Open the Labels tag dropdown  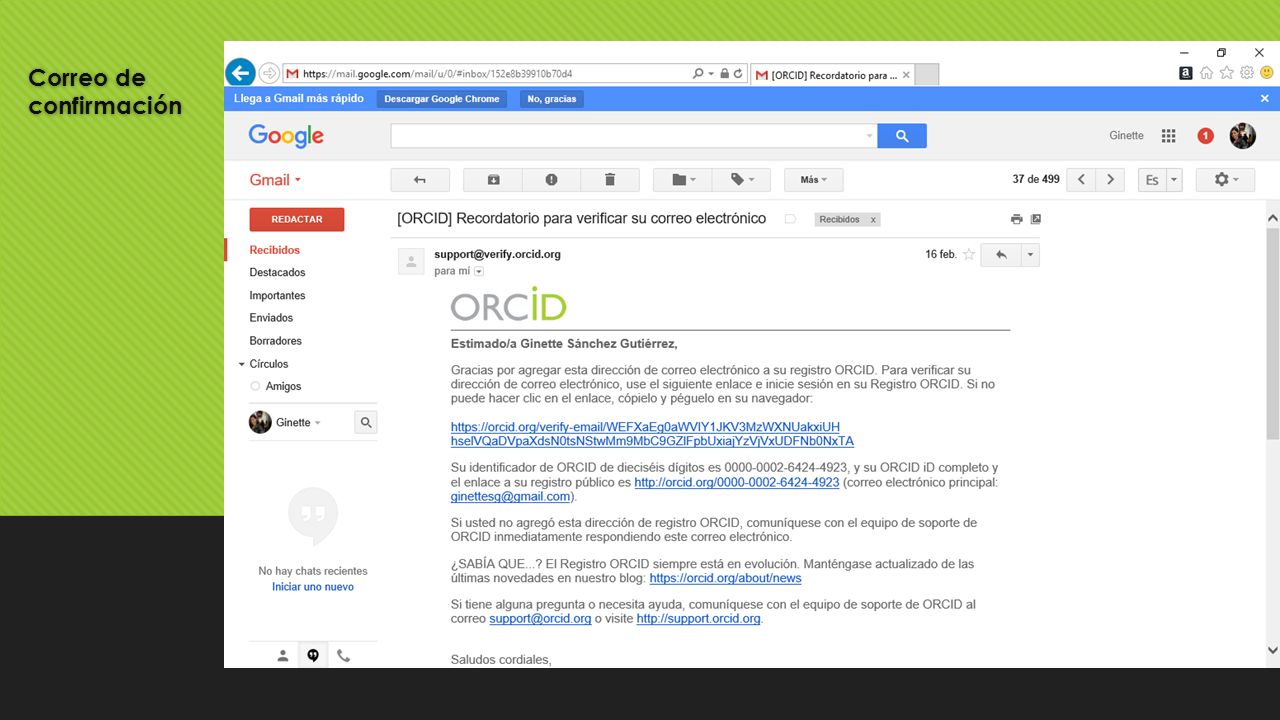point(741,180)
